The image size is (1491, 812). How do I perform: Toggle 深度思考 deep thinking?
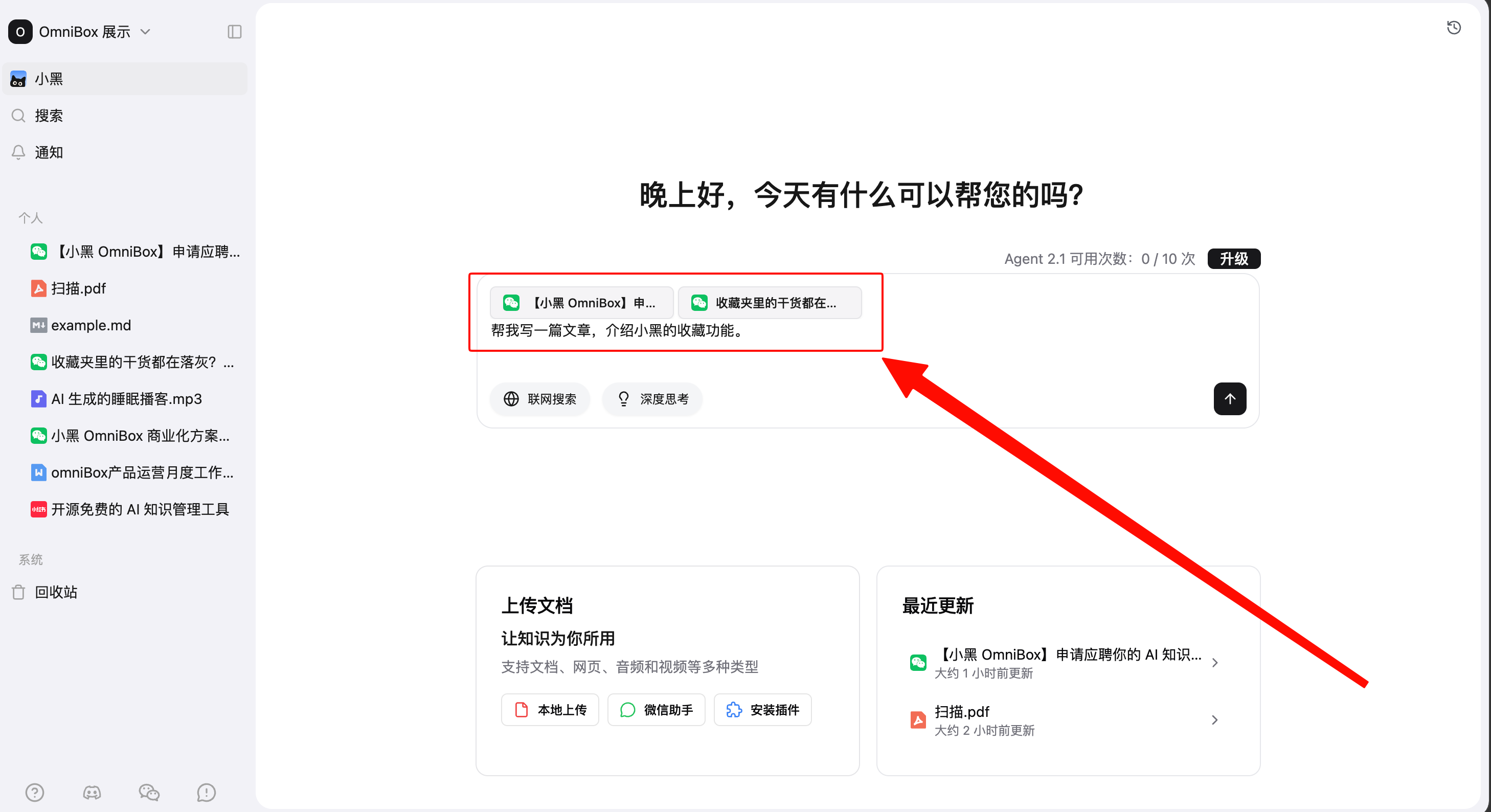pos(652,399)
